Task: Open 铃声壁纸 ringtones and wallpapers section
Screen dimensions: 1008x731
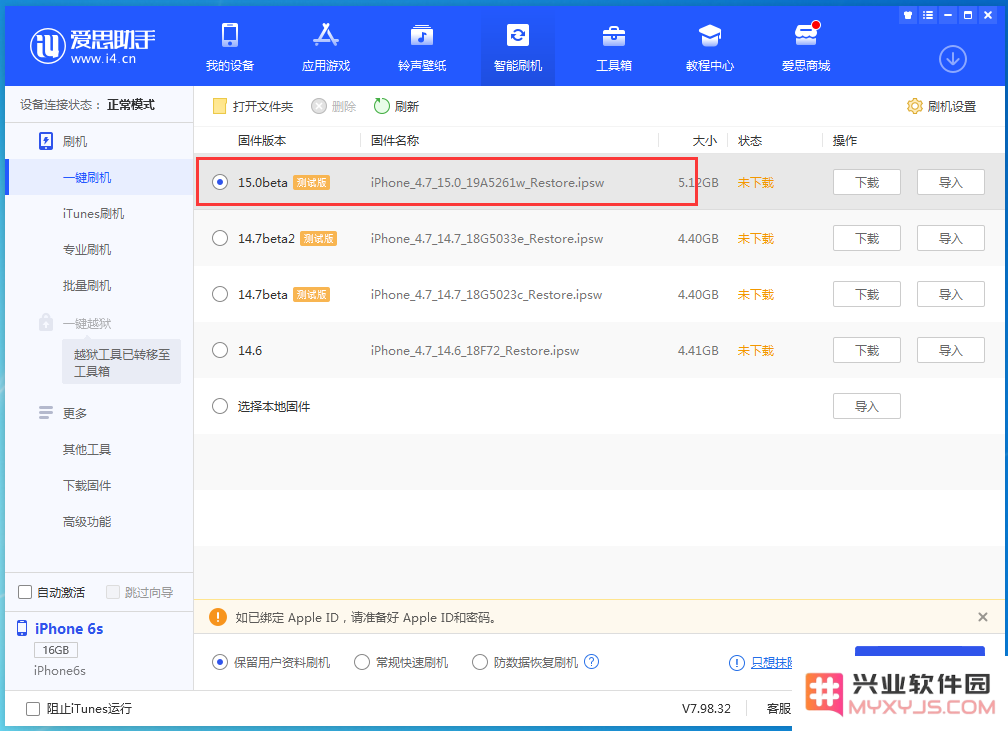Action: (422, 48)
